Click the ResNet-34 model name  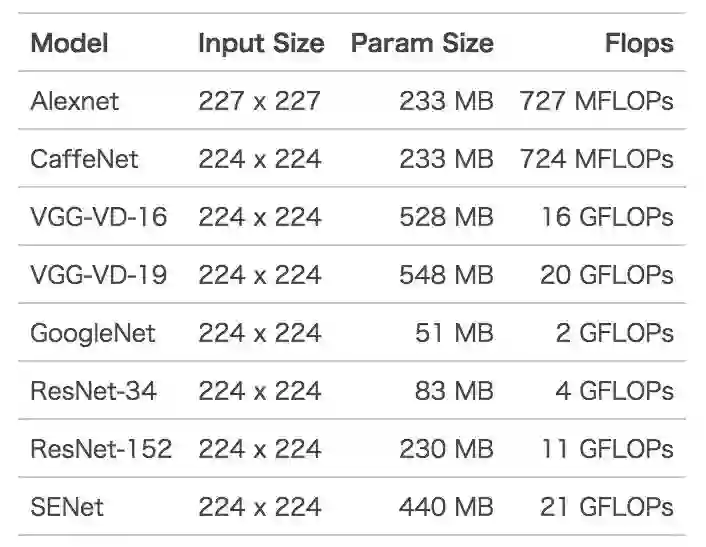(x=93, y=391)
